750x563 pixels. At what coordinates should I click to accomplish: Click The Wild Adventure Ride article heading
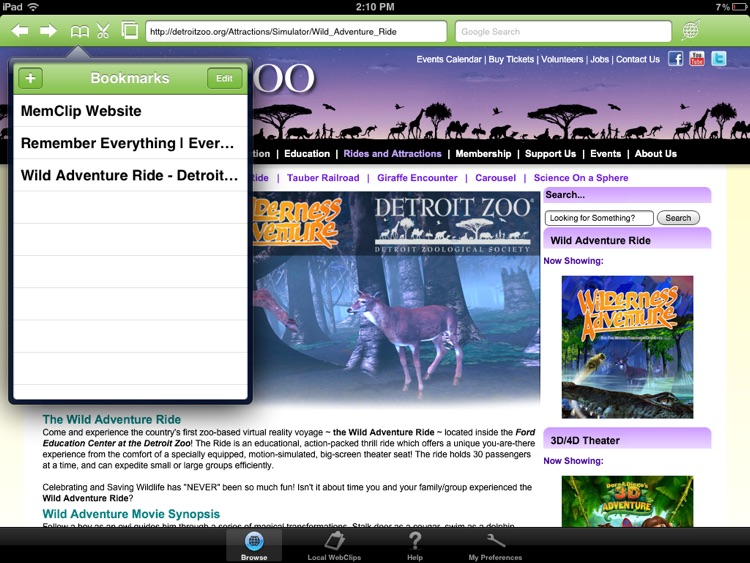(x=111, y=419)
